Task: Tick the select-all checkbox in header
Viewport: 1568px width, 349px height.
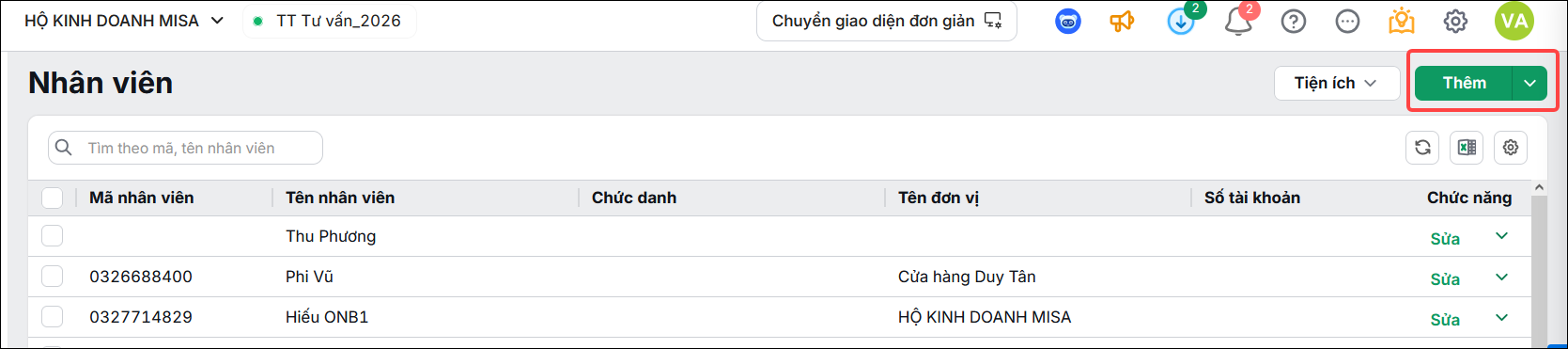Action: 53,198
